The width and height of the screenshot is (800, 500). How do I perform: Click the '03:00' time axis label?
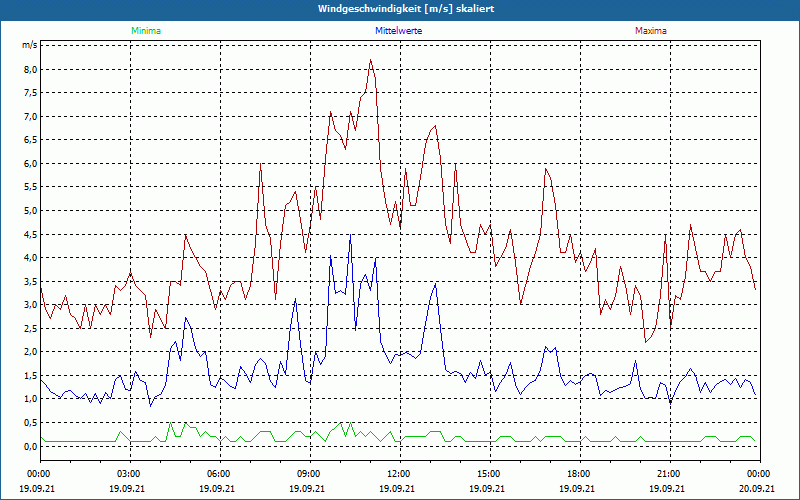pyautogui.click(x=127, y=474)
